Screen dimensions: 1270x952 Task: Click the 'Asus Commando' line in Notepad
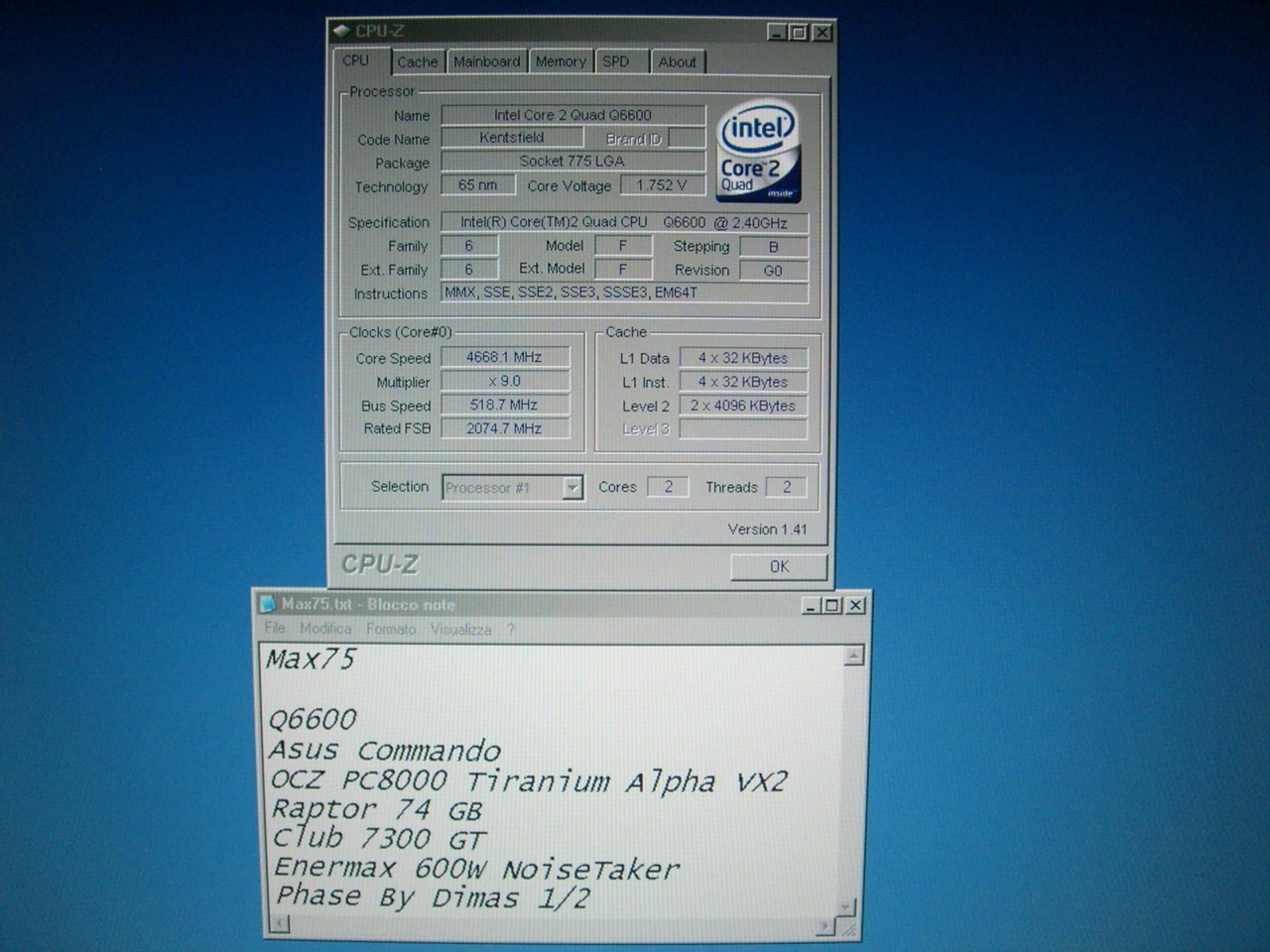point(385,751)
